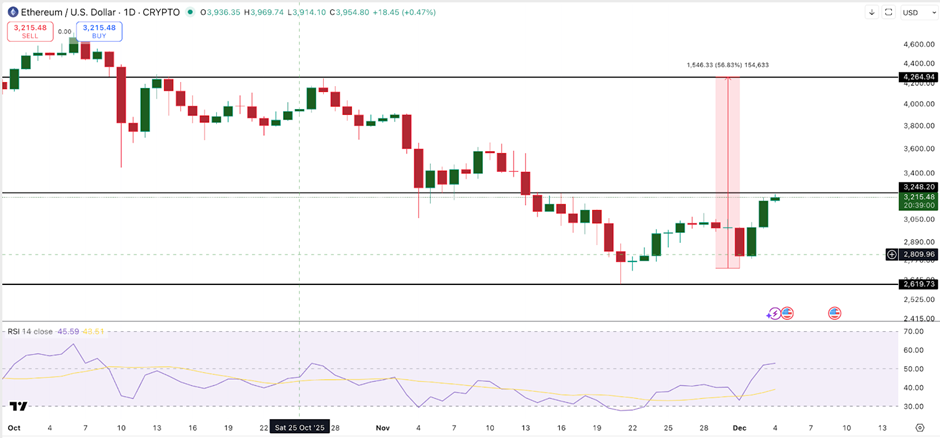Click the red SELL 3,215.48 button
Image resolution: width=940 pixels, height=438 pixels.
(30, 32)
